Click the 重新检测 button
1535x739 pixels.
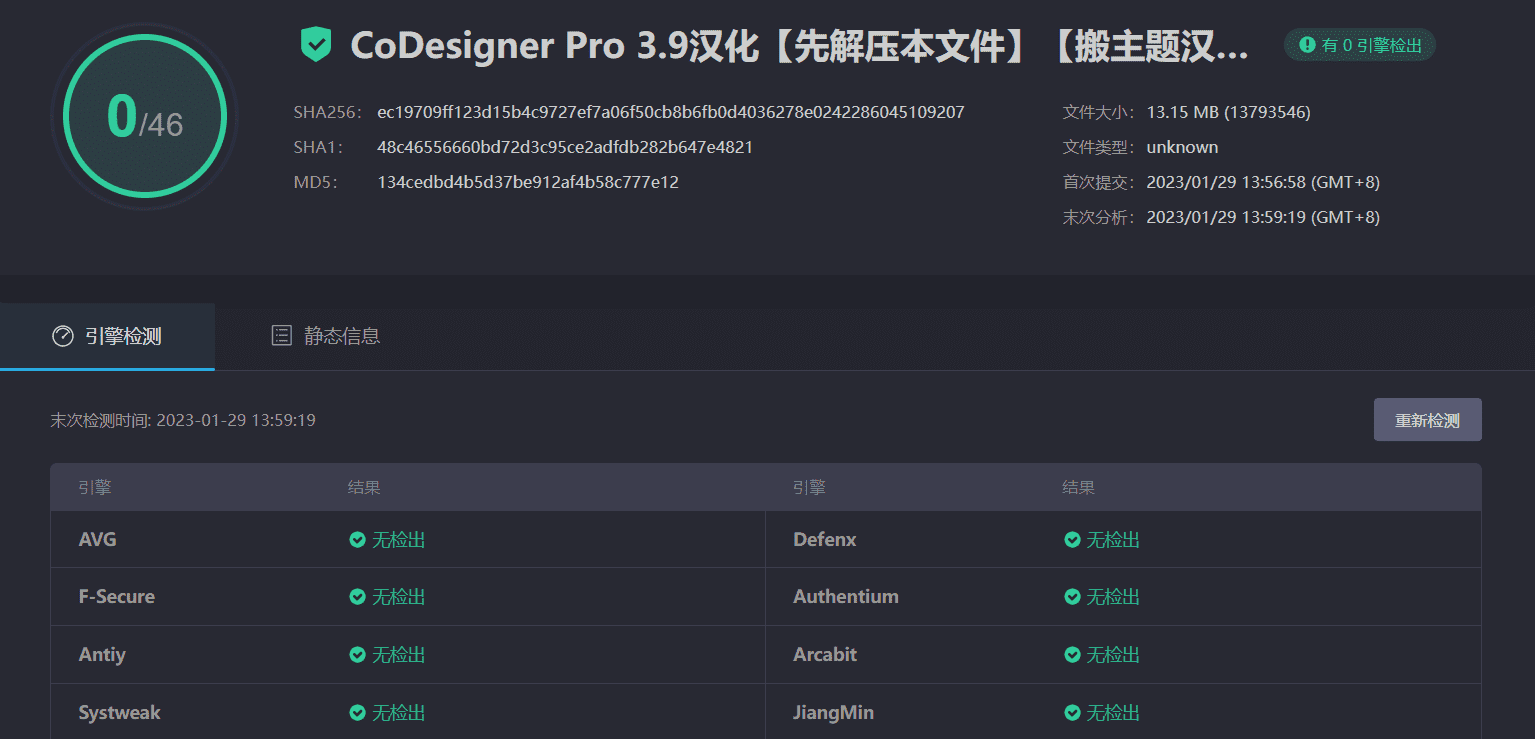pyautogui.click(x=1427, y=420)
